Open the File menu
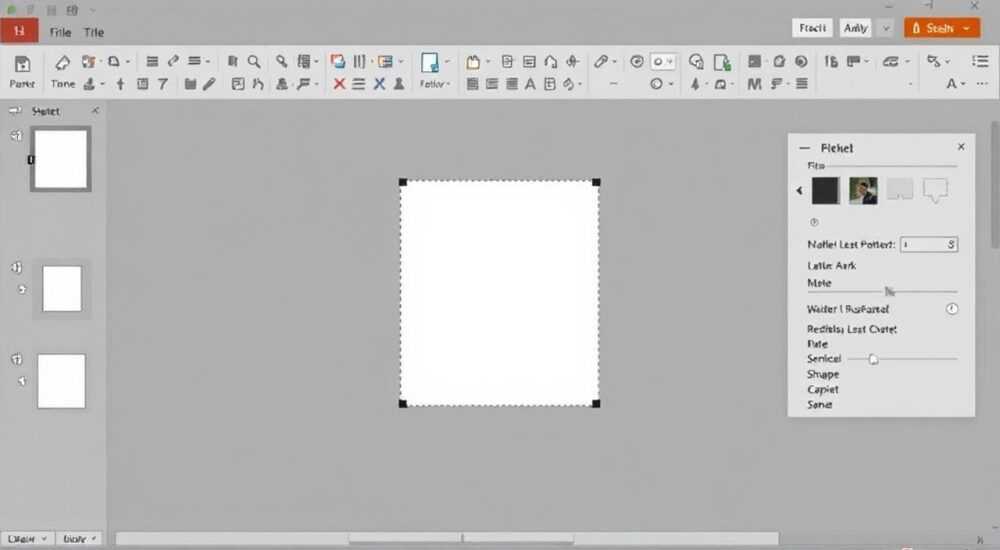The image size is (1000, 550). (60, 32)
